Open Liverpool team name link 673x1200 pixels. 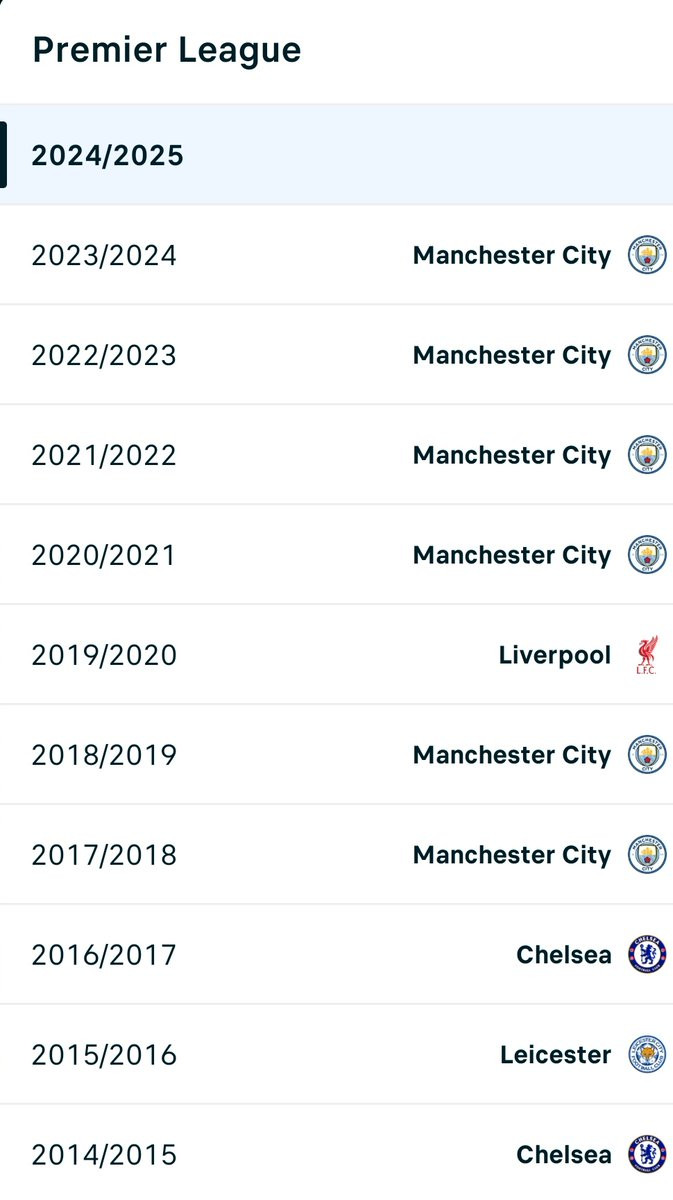554,655
